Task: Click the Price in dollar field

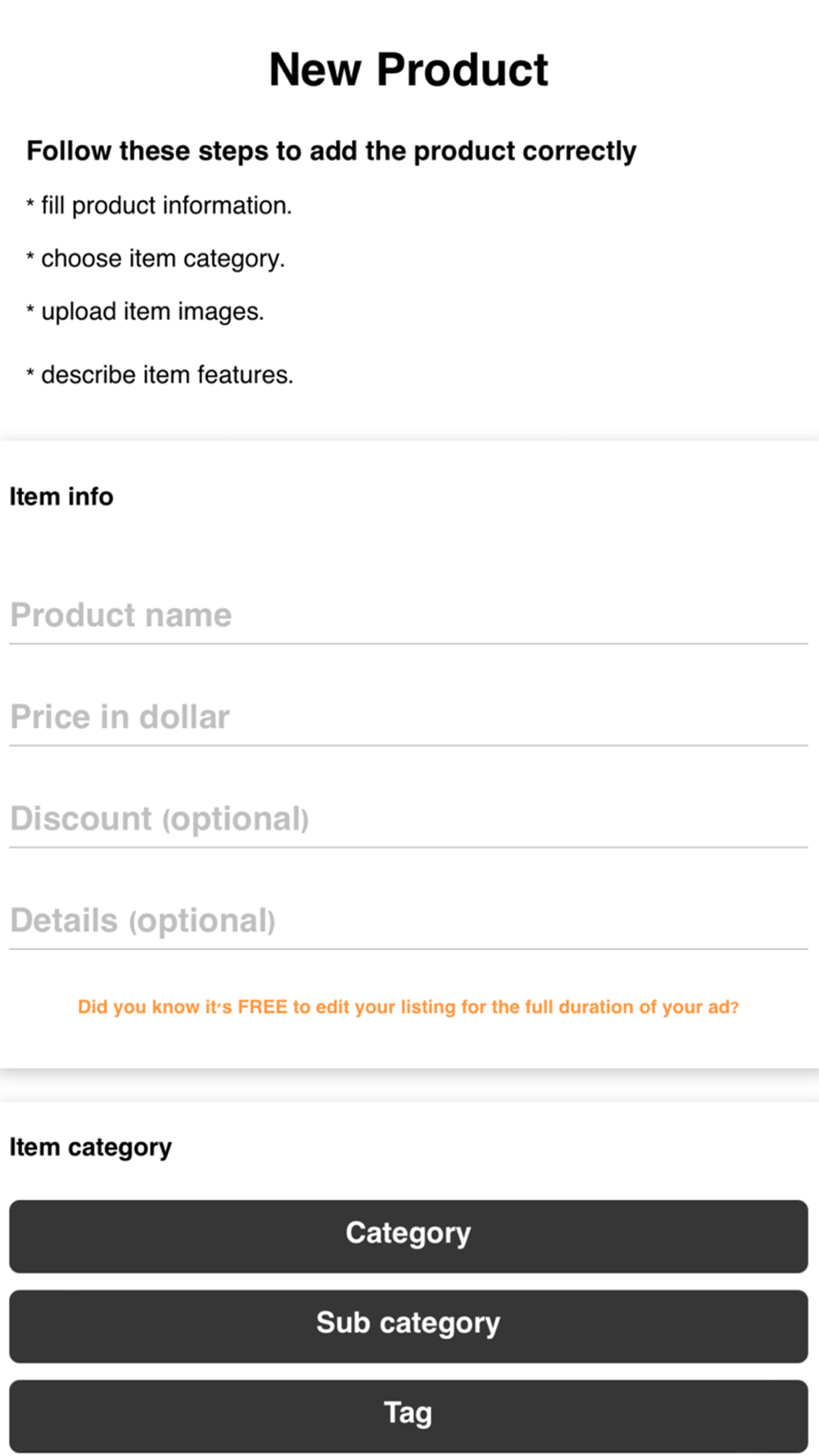Action: pos(408,717)
